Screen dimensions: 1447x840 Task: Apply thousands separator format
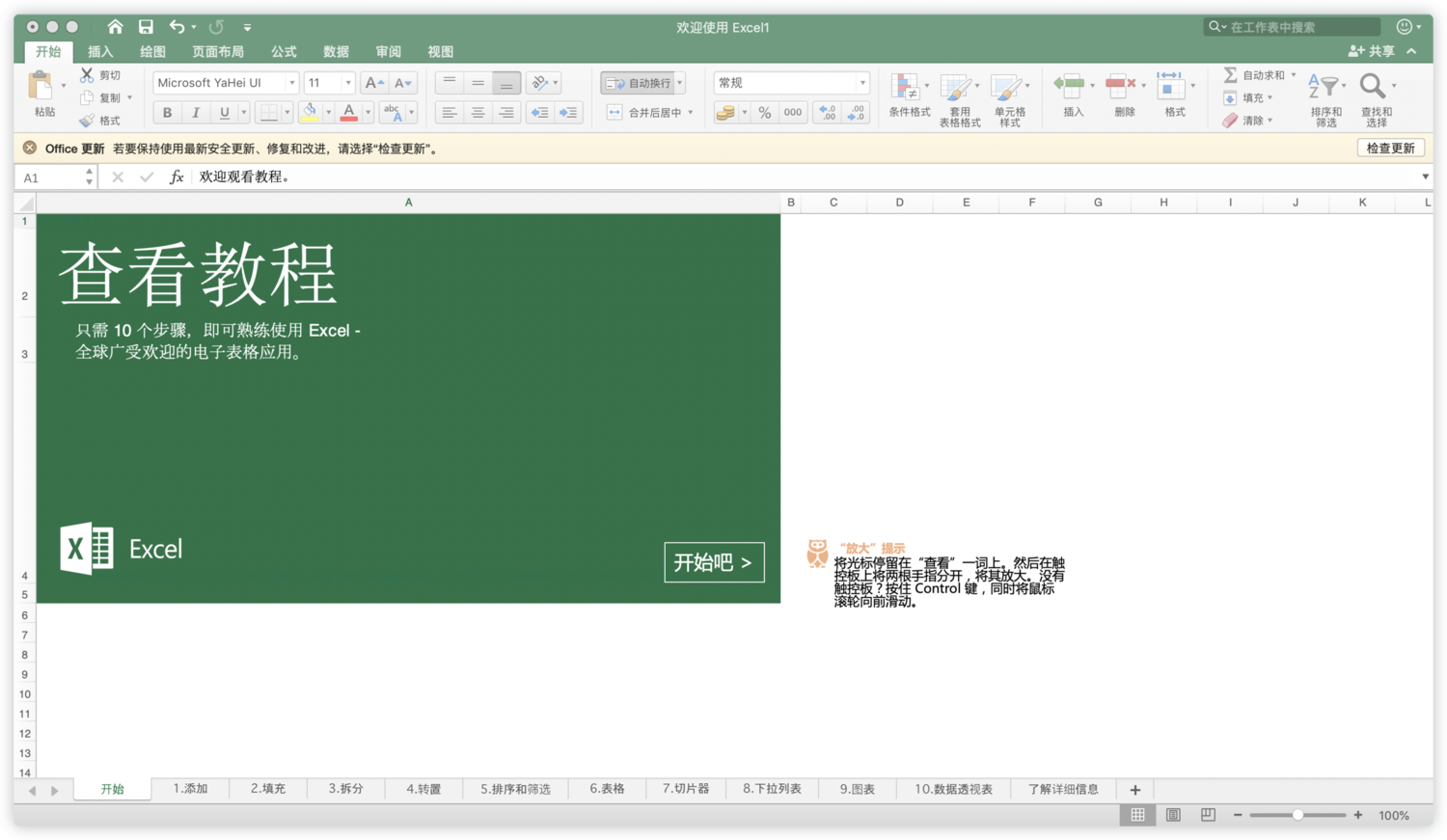(x=793, y=113)
